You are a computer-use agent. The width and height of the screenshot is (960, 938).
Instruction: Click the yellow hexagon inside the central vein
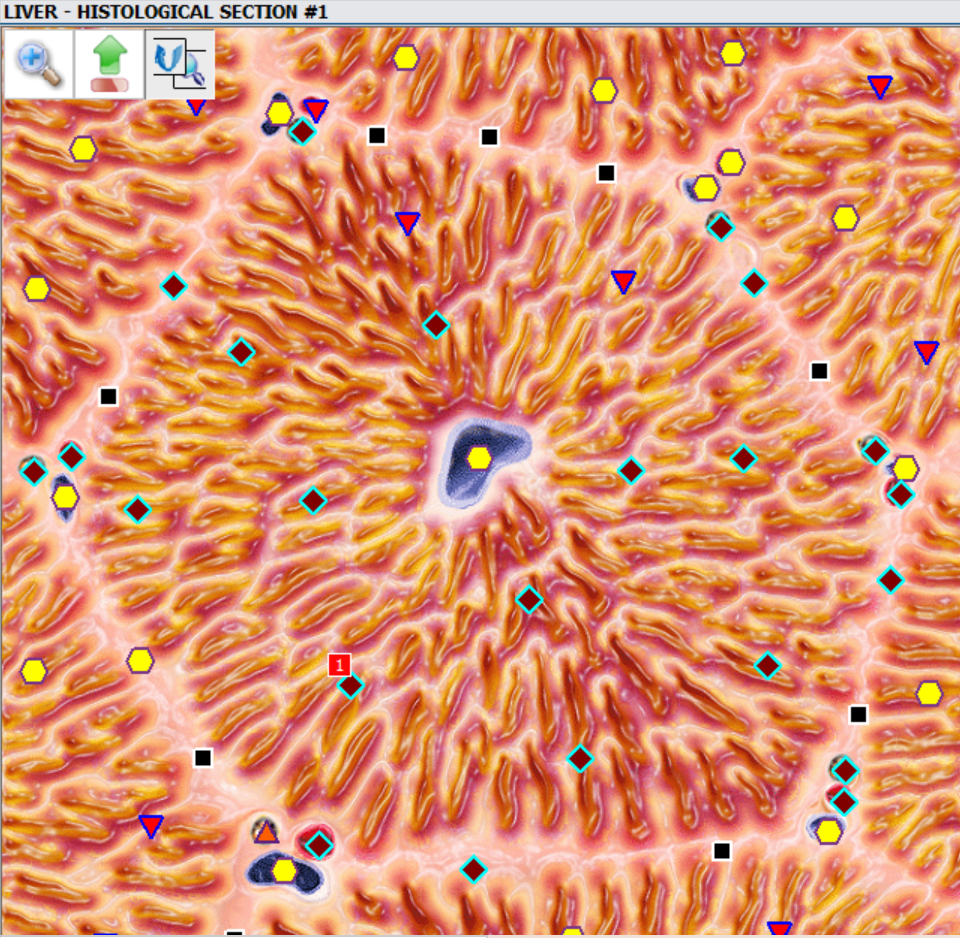click(x=479, y=458)
